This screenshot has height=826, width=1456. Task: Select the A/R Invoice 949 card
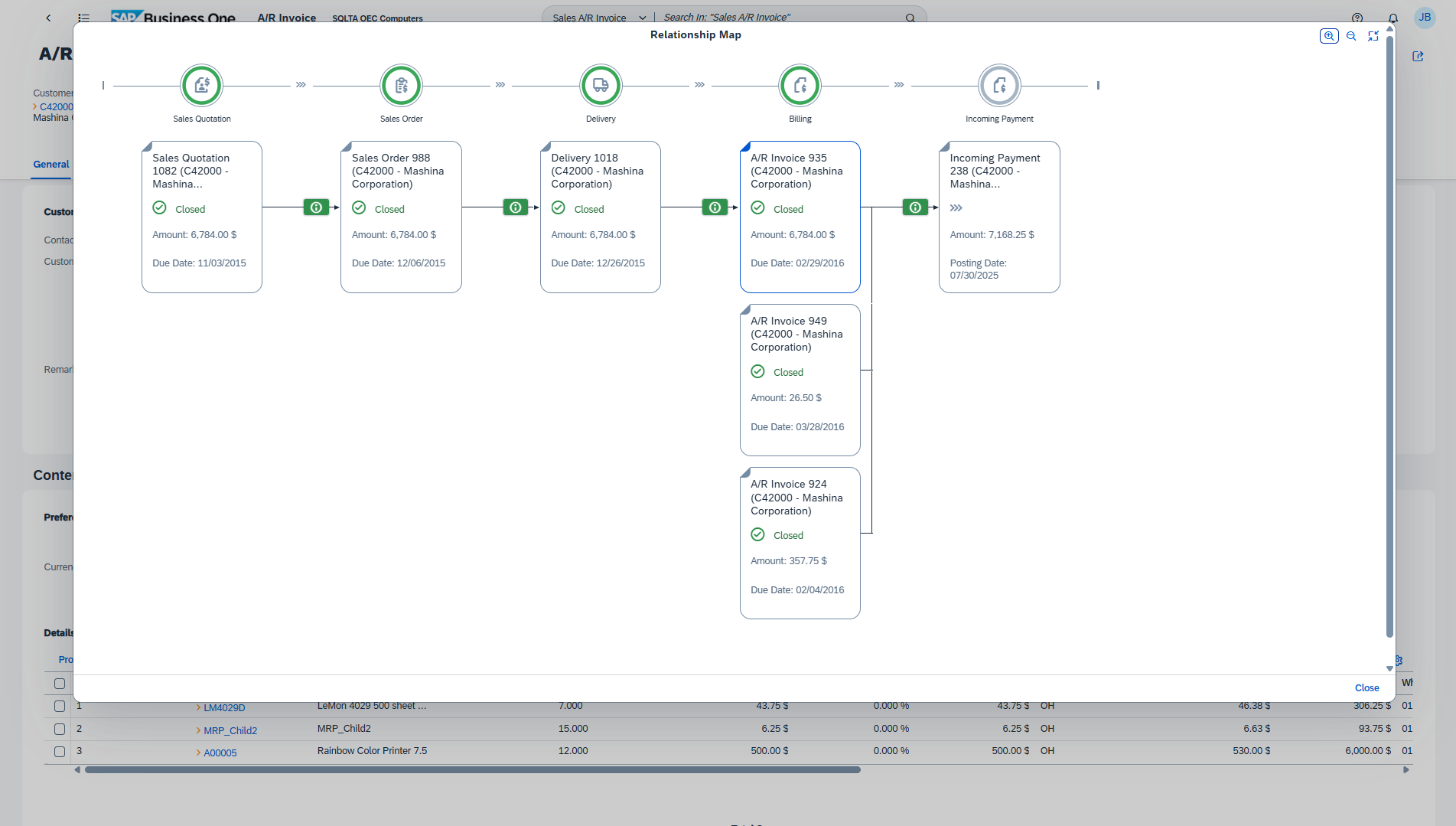[800, 380]
